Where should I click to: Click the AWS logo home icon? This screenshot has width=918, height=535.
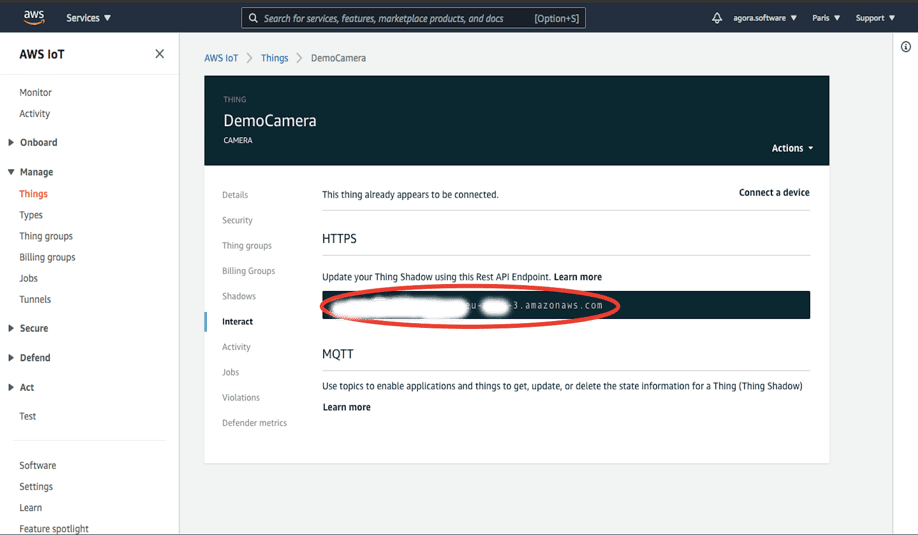pyautogui.click(x=34, y=18)
